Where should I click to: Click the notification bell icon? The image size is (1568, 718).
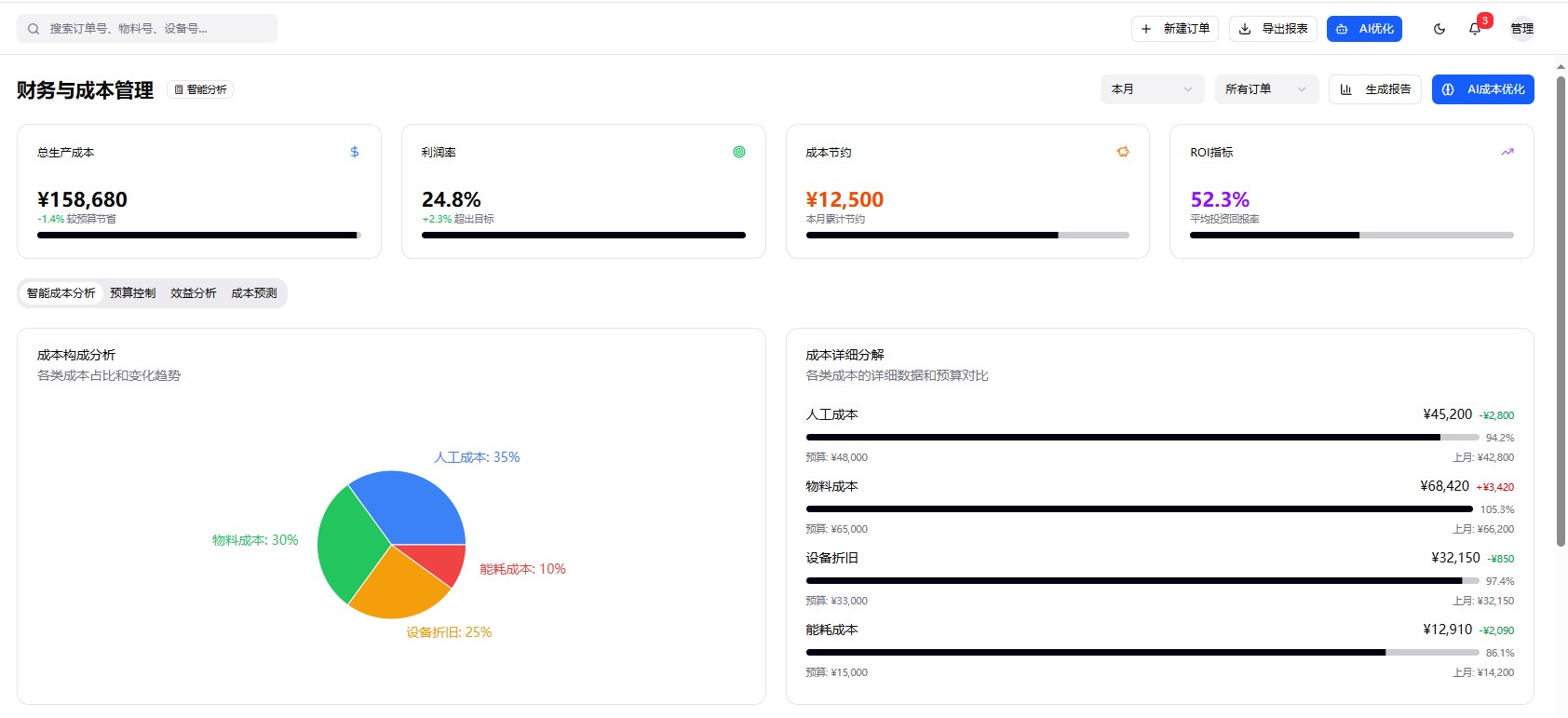pyautogui.click(x=1475, y=29)
